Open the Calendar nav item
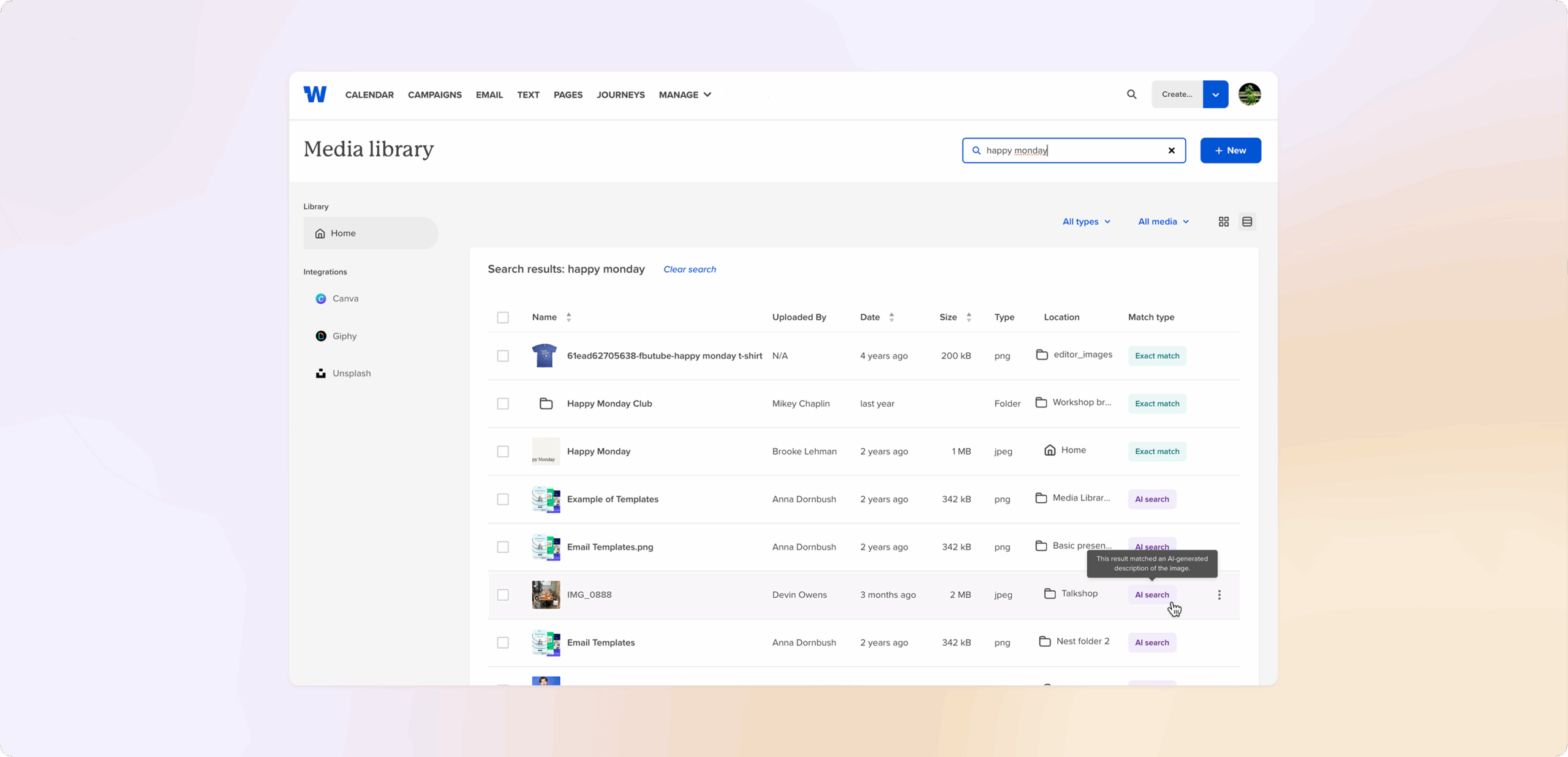The height and width of the screenshot is (757, 1568). tap(369, 95)
